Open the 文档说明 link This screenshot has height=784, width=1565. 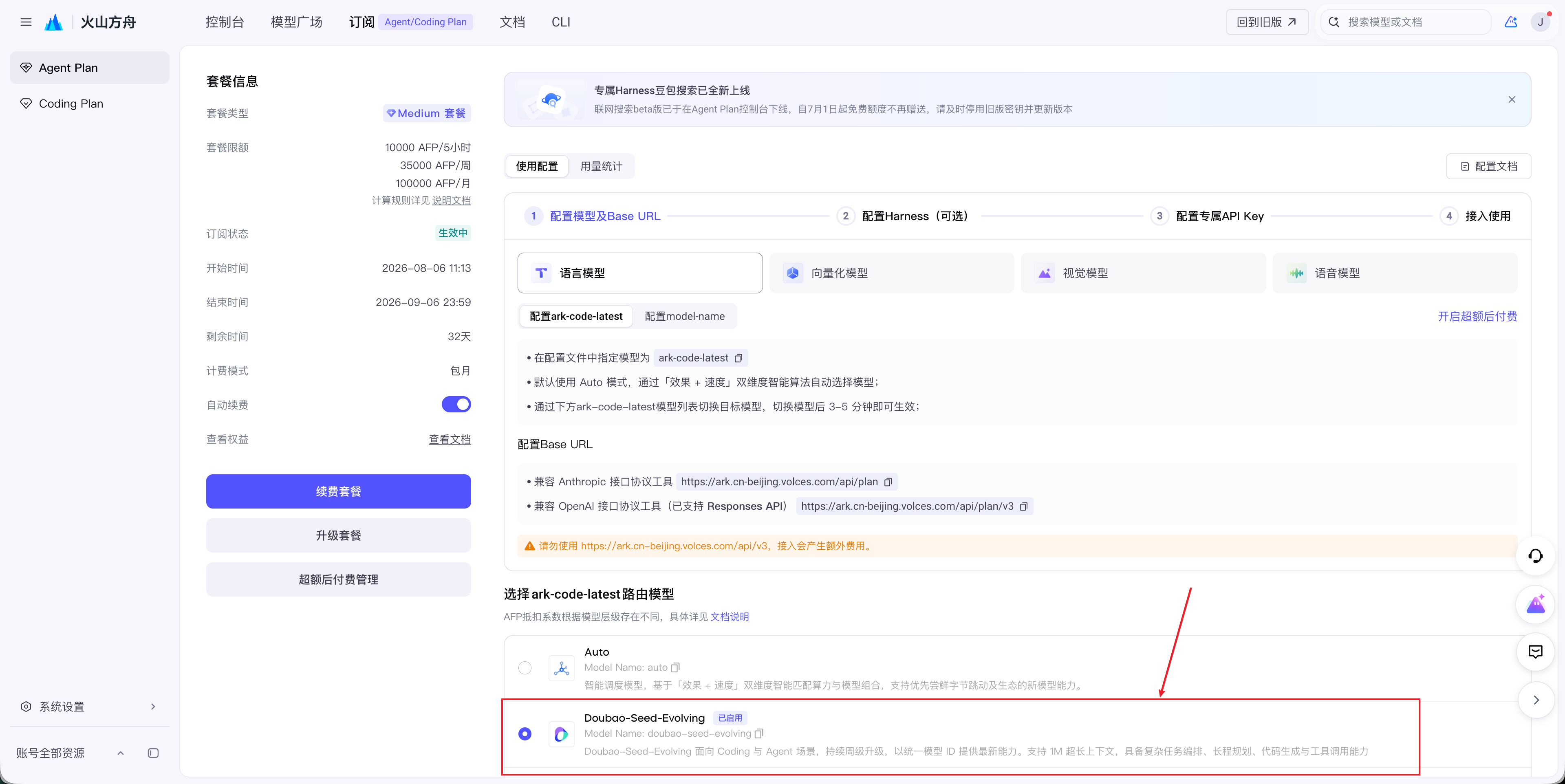click(729, 617)
